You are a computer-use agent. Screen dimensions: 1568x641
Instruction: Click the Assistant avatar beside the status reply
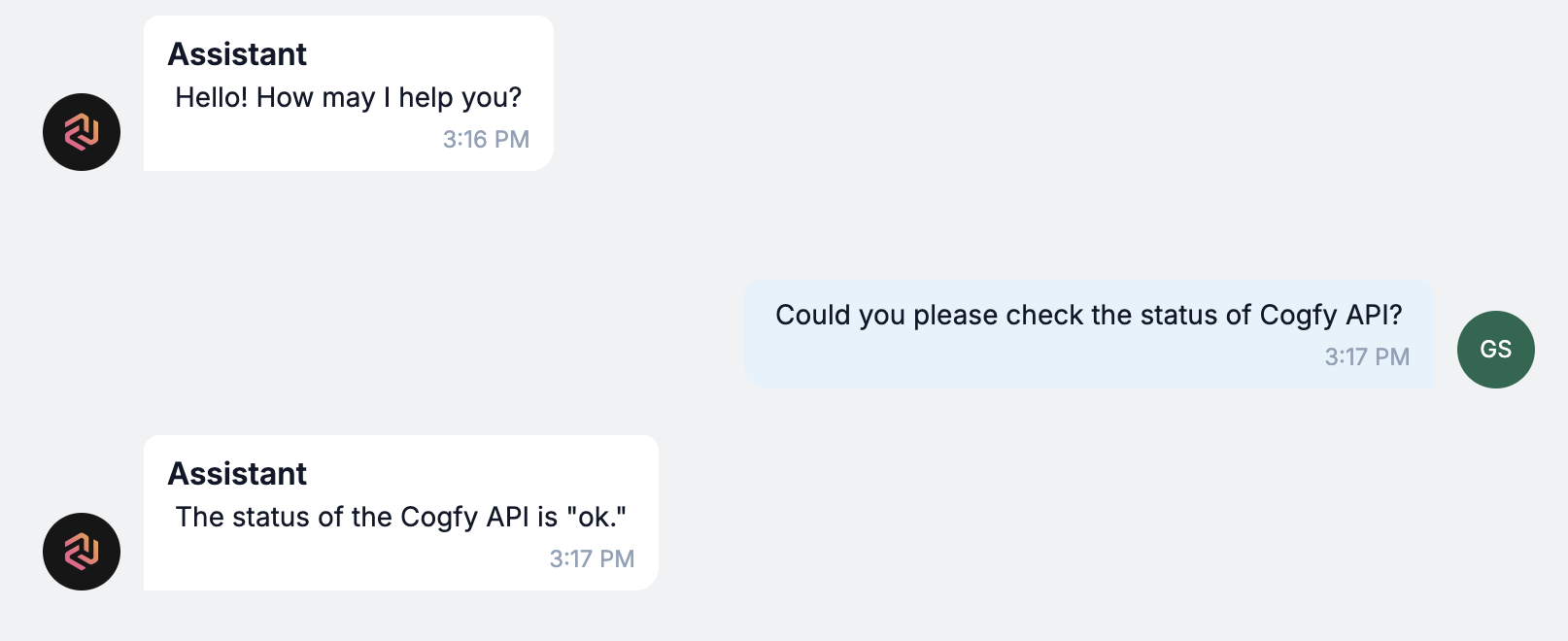[82, 552]
